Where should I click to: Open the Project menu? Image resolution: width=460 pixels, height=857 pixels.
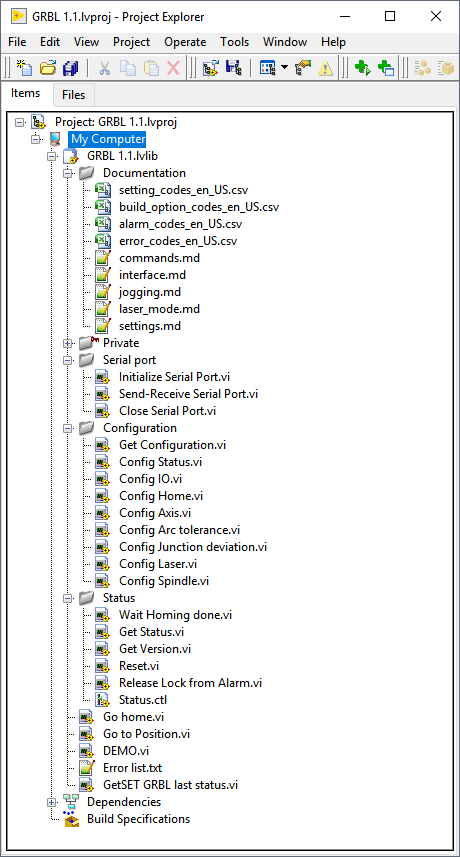point(131,42)
